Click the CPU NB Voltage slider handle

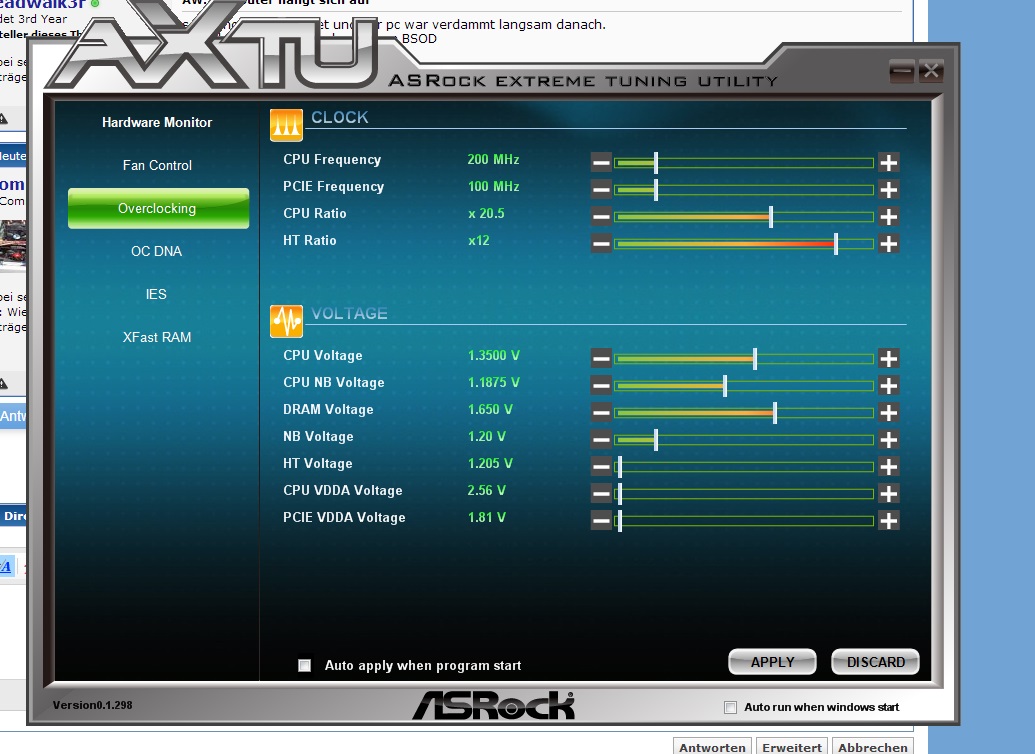(725, 386)
